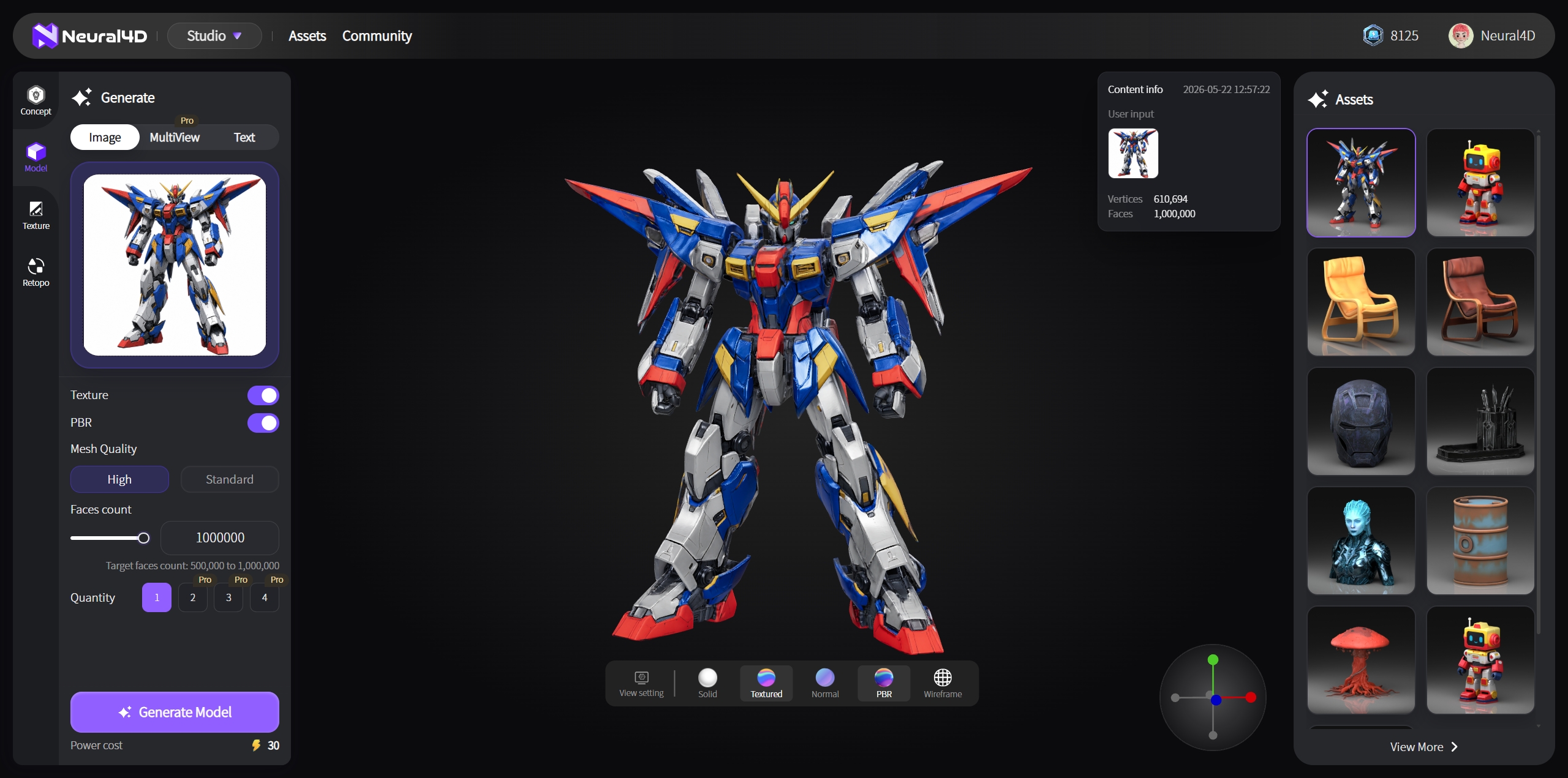Click the Generate Model button
This screenshot has width=1568, height=778.
pos(175,712)
